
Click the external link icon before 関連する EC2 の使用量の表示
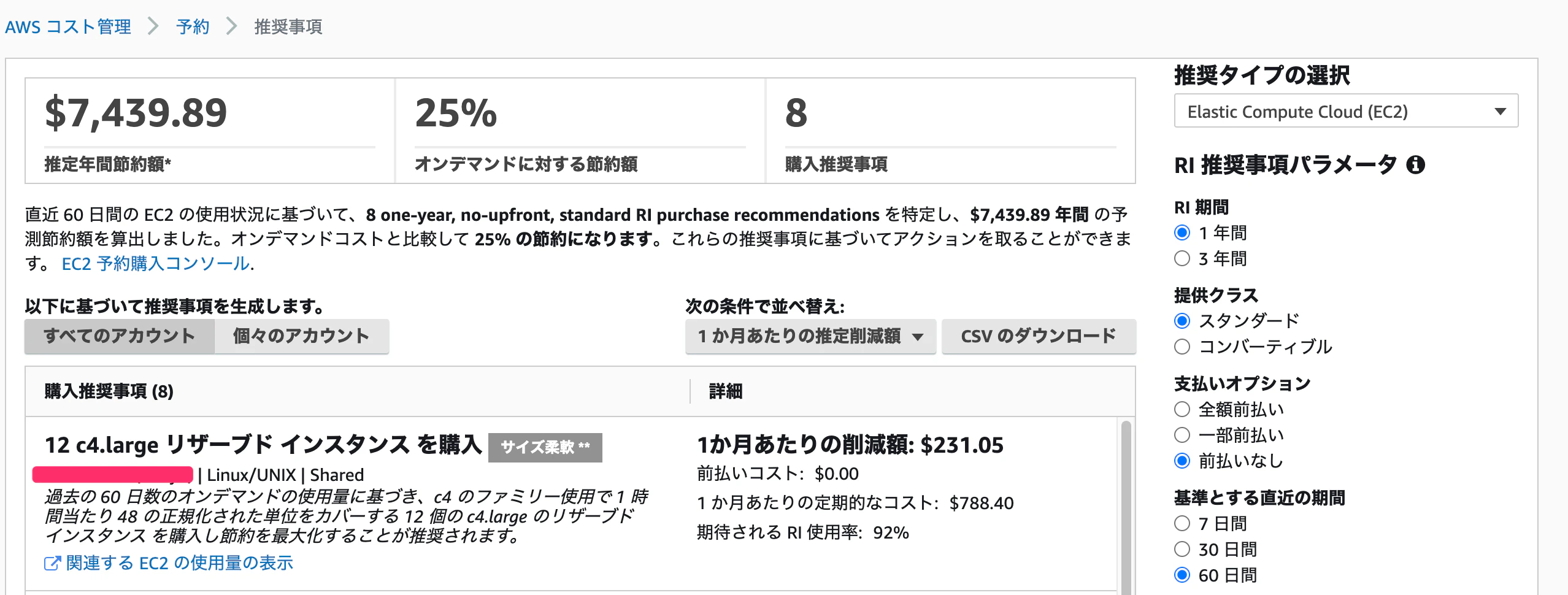(52, 563)
